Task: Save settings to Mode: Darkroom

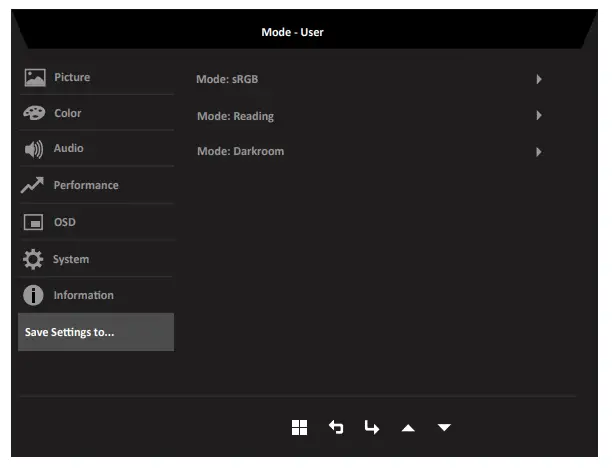Action: pyautogui.click(x=369, y=151)
